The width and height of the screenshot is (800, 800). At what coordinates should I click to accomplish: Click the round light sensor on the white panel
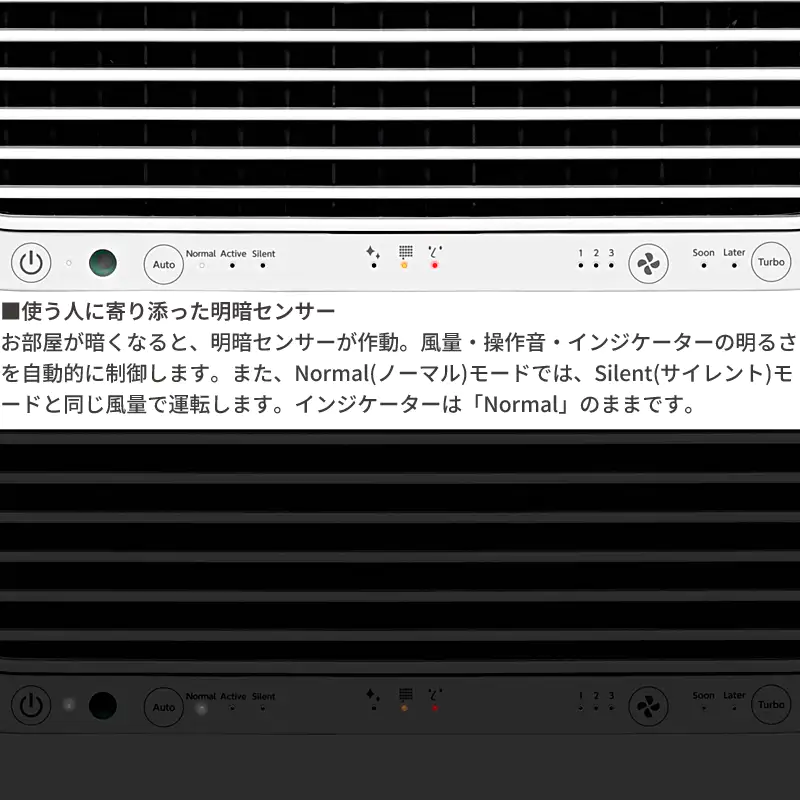click(102, 263)
